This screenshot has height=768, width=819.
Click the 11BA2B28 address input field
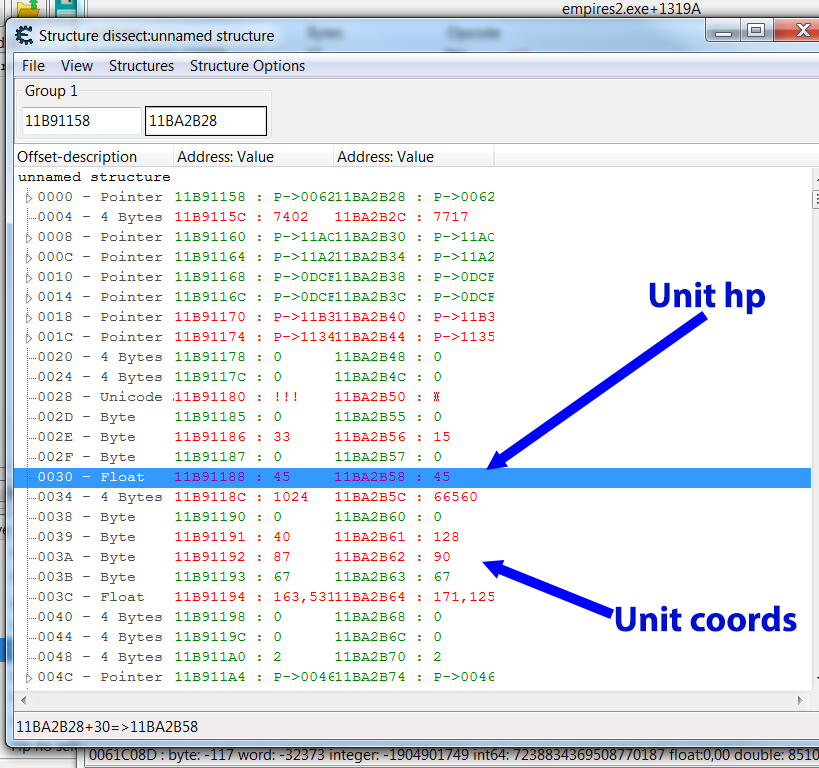pos(205,121)
